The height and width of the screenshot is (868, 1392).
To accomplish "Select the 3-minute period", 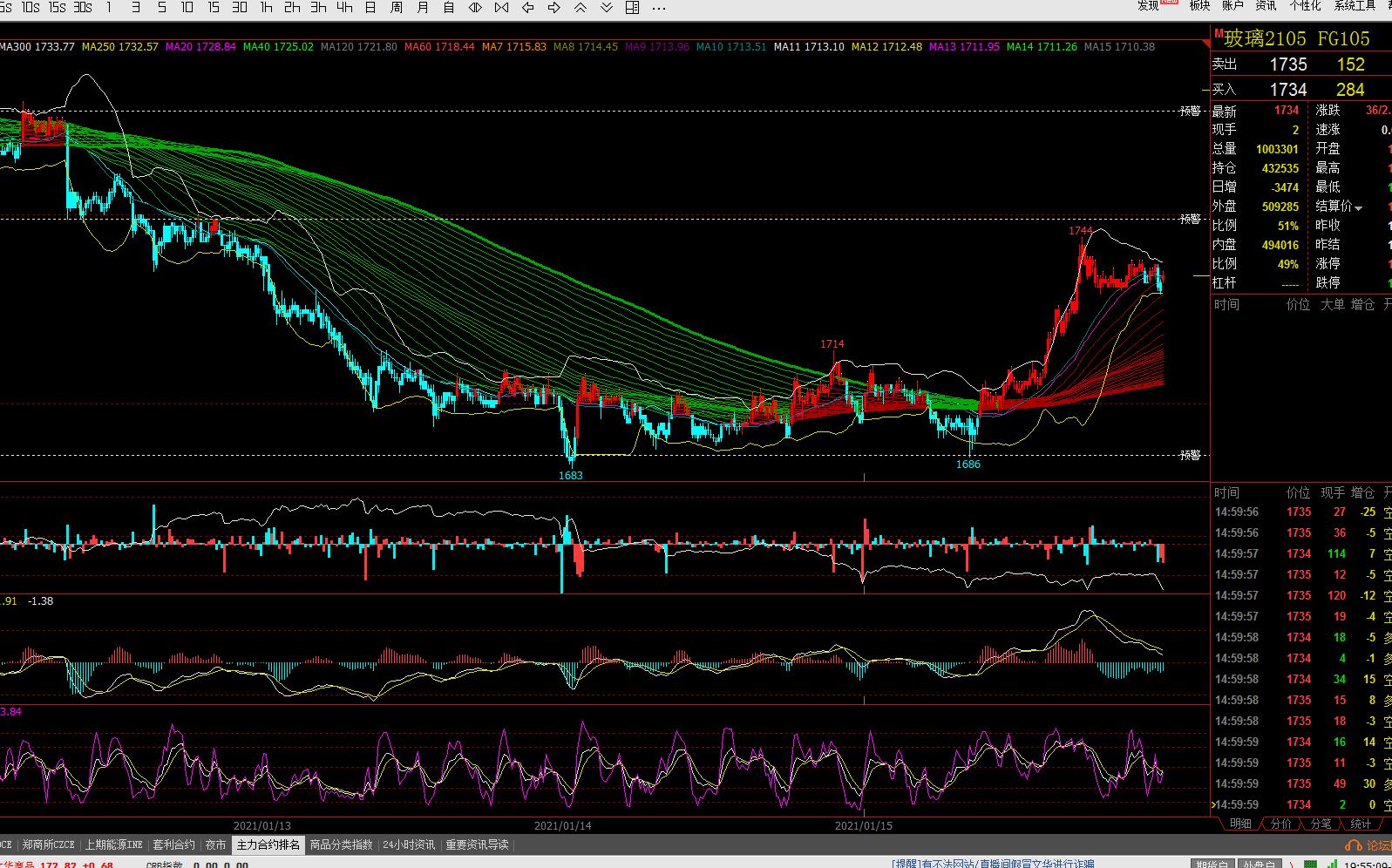I will (135, 7).
